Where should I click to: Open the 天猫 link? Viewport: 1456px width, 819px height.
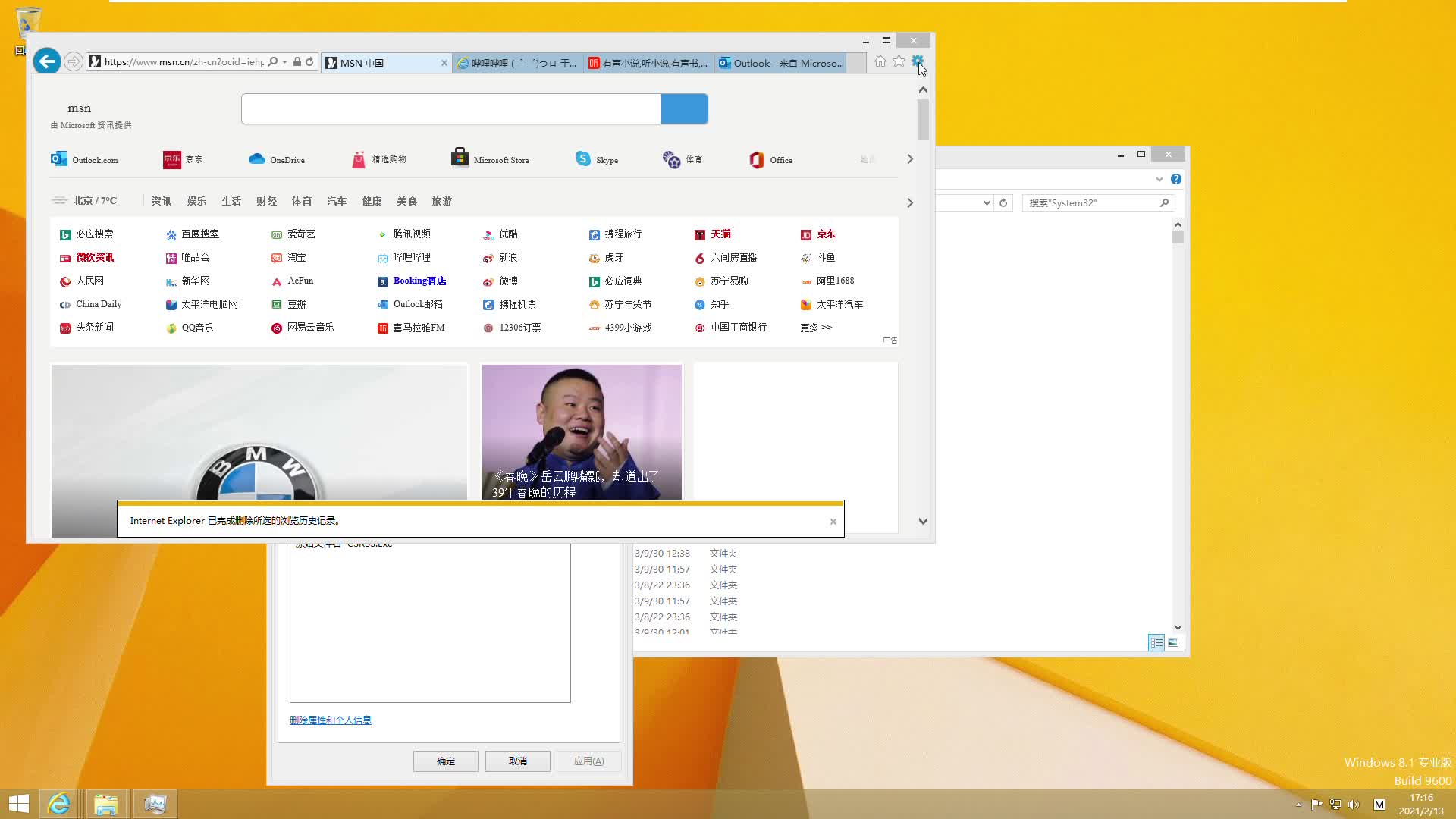(720, 234)
